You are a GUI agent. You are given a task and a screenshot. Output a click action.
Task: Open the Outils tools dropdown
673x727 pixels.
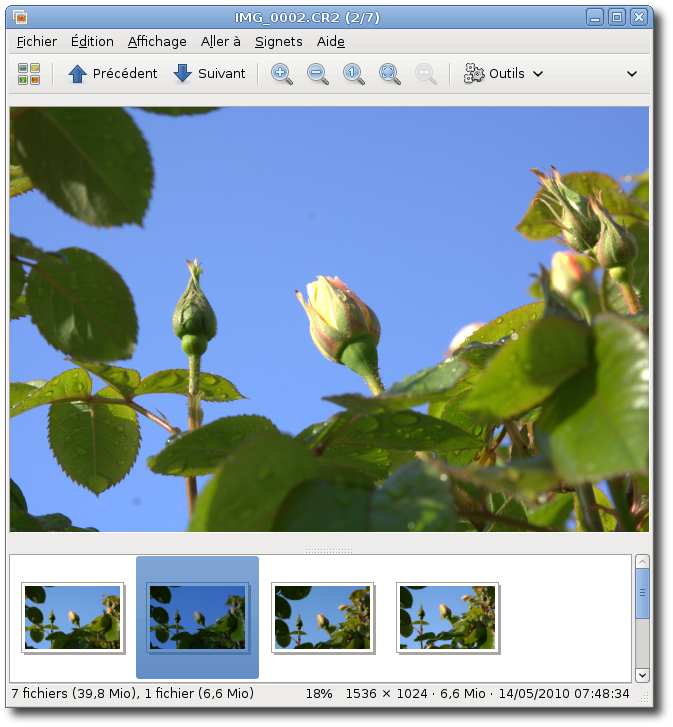click(x=504, y=74)
